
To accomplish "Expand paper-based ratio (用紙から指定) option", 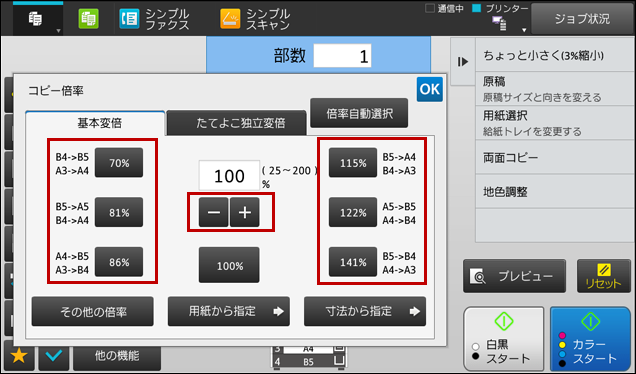I will (229, 312).
